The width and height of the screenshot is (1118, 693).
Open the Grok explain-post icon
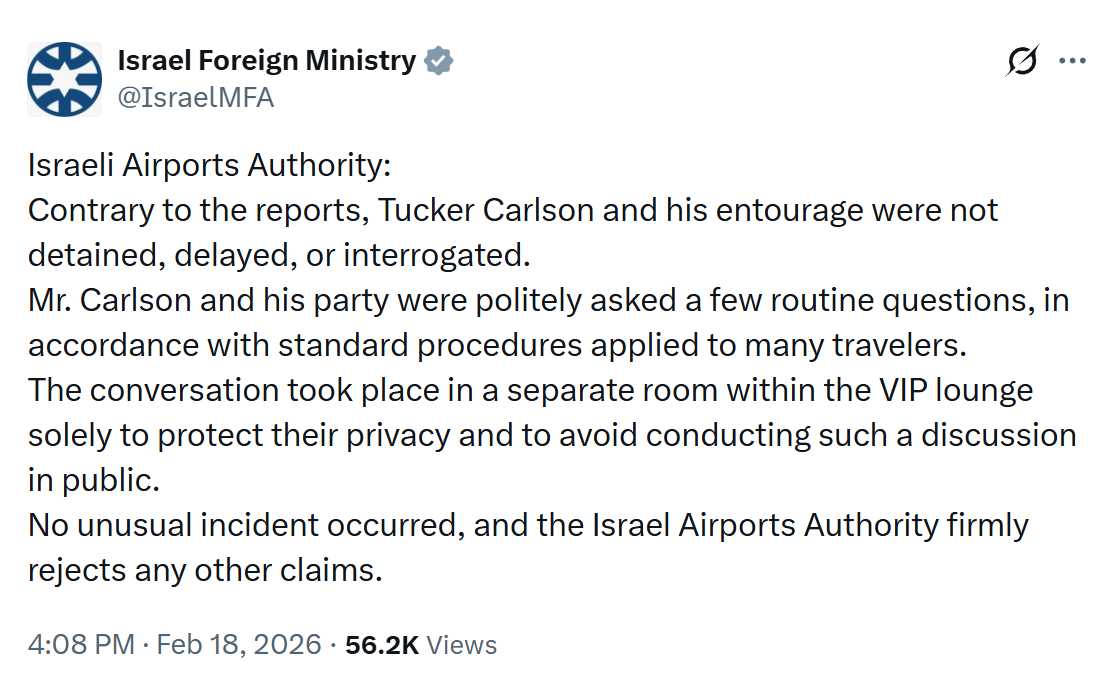pyautogui.click(x=1022, y=62)
